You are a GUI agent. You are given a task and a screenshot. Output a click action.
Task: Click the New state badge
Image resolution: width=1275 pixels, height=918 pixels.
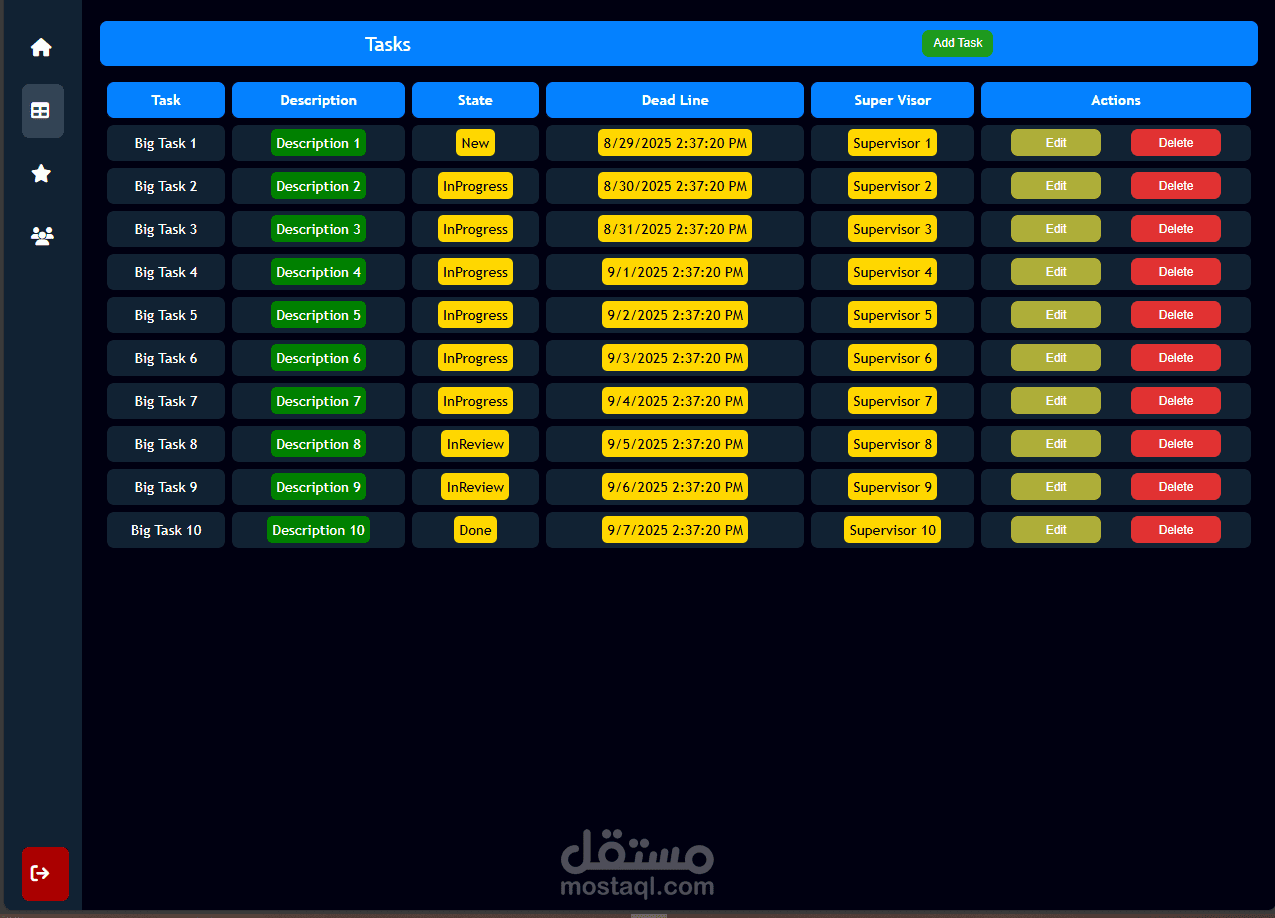[475, 143]
